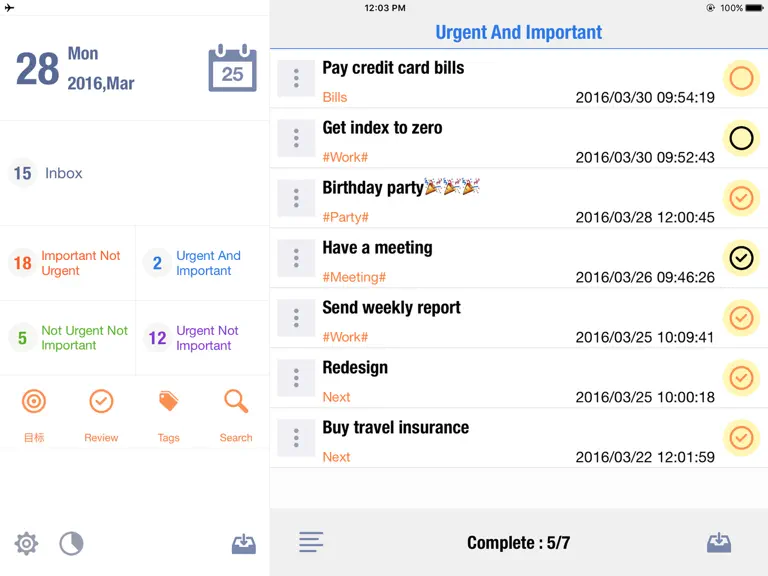The width and height of the screenshot is (768, 576).
Task: Click the inbox tray icon right of Complete
Action: 719,543
